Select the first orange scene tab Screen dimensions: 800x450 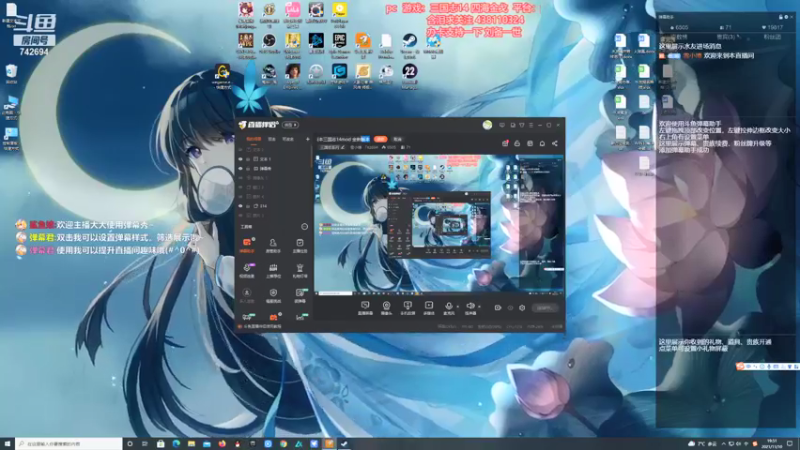click(x=253, y=139)
